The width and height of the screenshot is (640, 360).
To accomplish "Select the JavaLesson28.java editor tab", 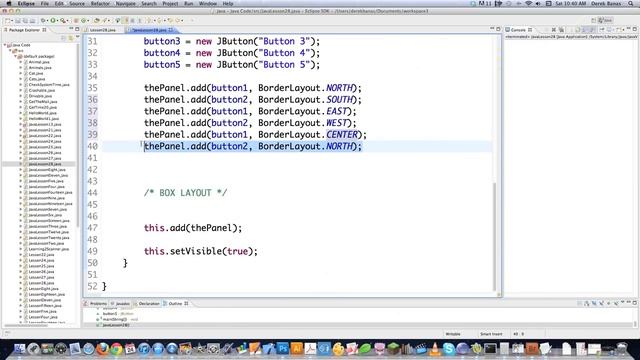I will [150, 30].
